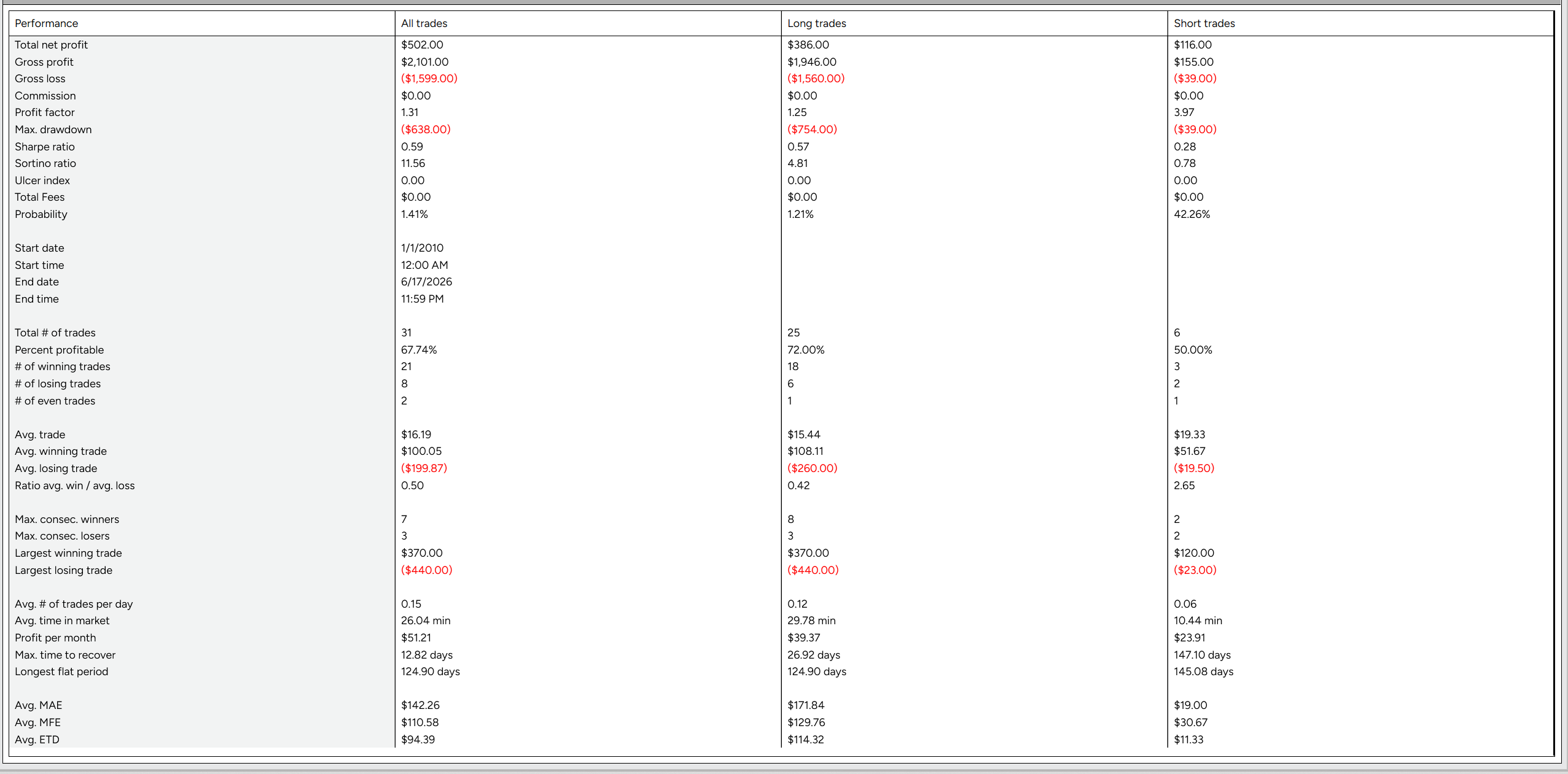Click the "Sharpe ratio" row label
1568x774 pixels.
45,147
